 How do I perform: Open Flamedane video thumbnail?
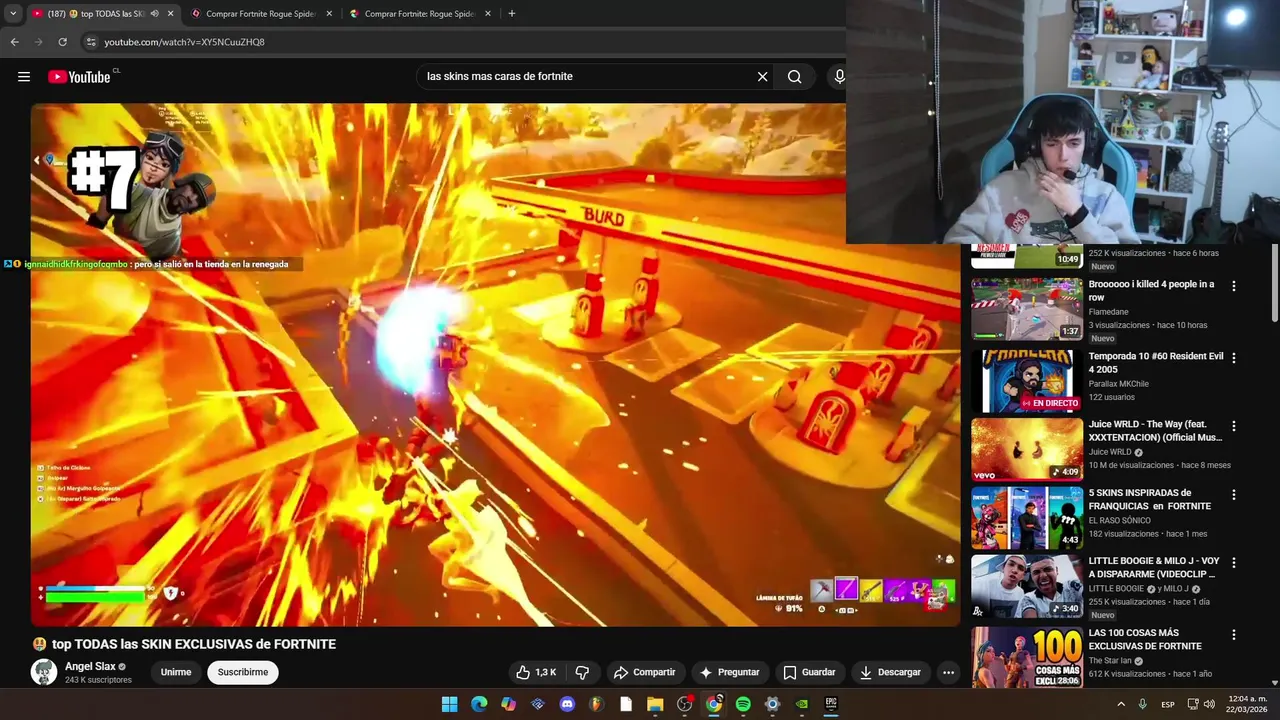click(1027, 309)
